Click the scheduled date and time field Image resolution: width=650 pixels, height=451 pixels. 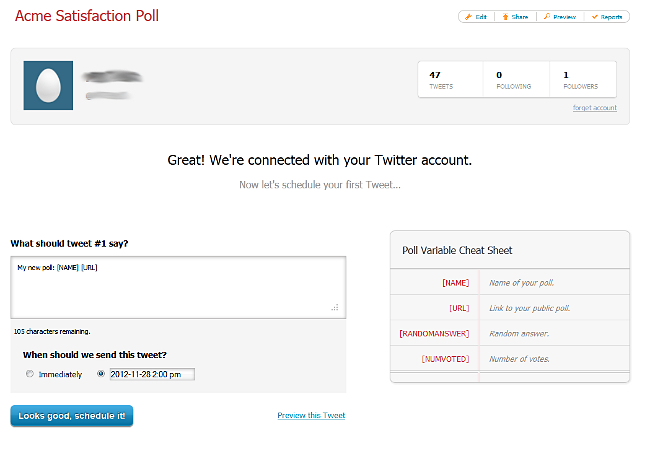(152, 374)
